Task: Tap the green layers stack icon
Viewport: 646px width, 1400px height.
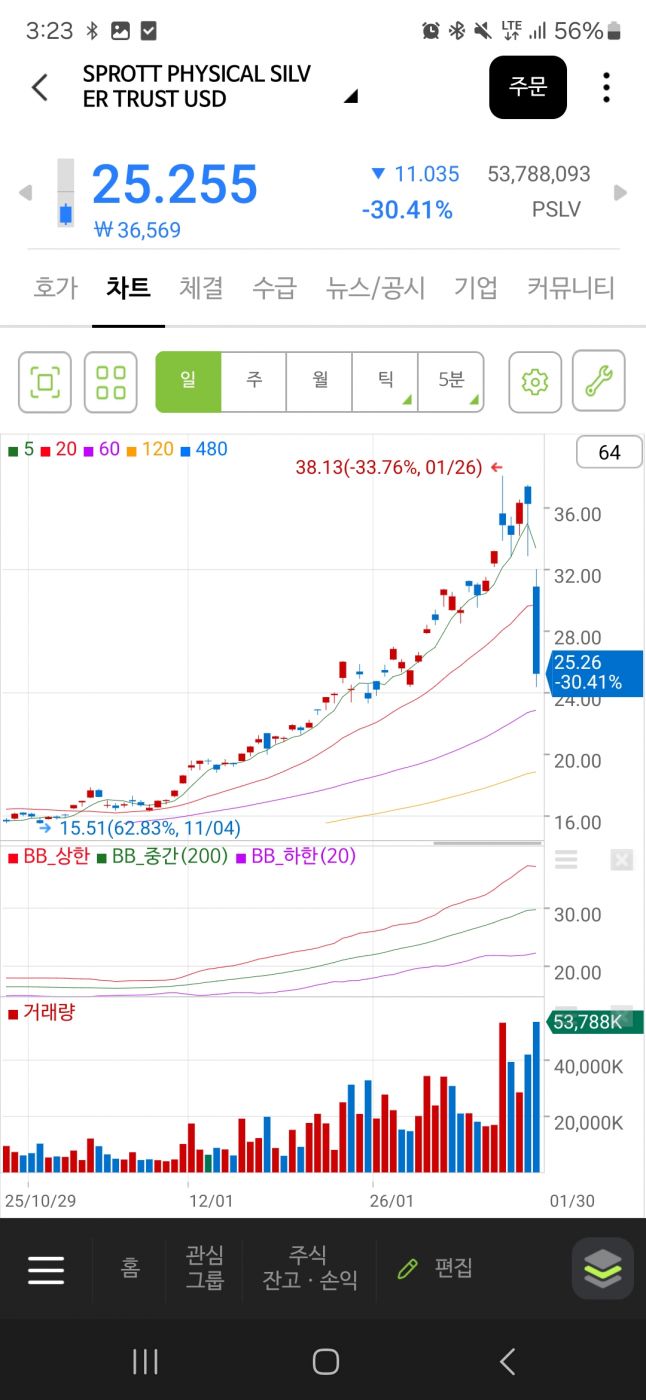Action: (x=603, y=1269)
